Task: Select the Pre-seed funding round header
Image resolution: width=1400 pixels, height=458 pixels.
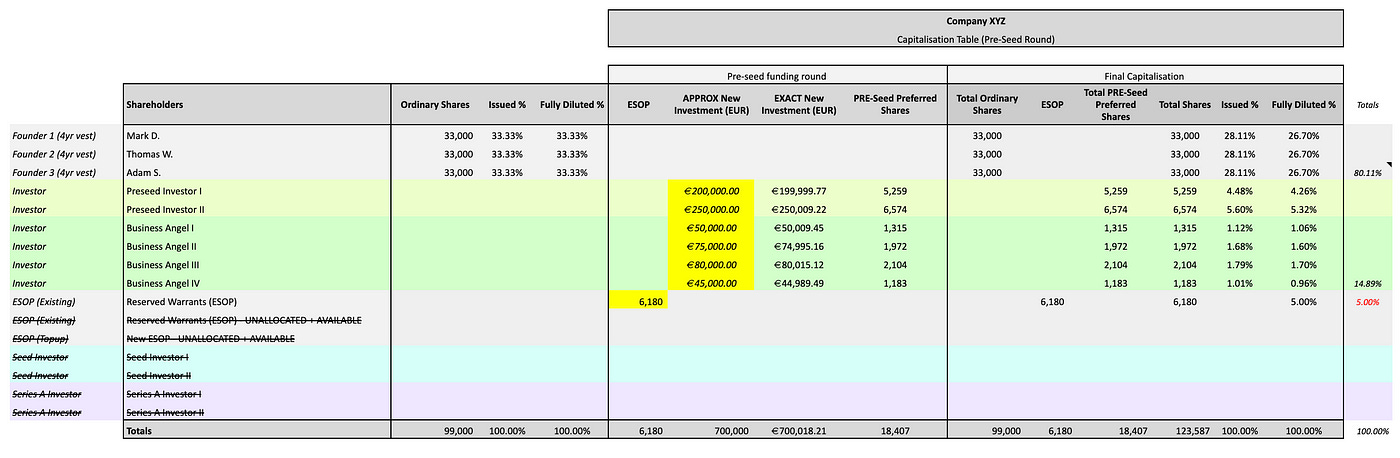Action: (x=776, y=75)
